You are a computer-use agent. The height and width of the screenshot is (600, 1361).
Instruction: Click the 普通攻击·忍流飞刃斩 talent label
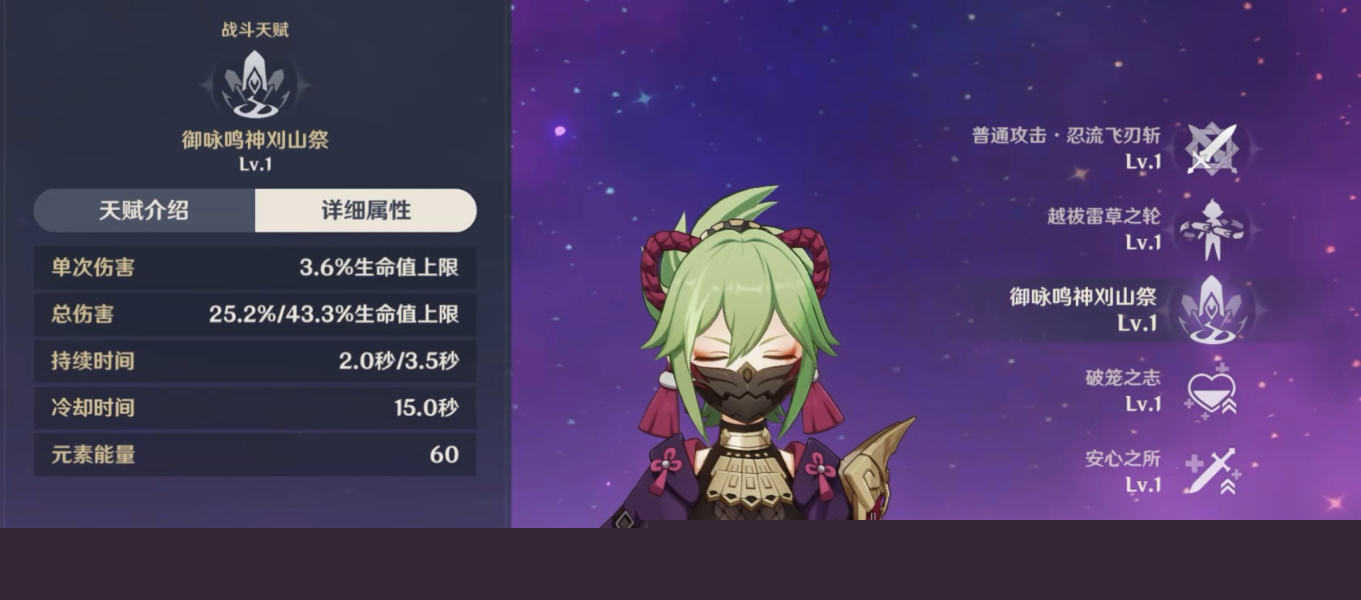coord(1066,135)
